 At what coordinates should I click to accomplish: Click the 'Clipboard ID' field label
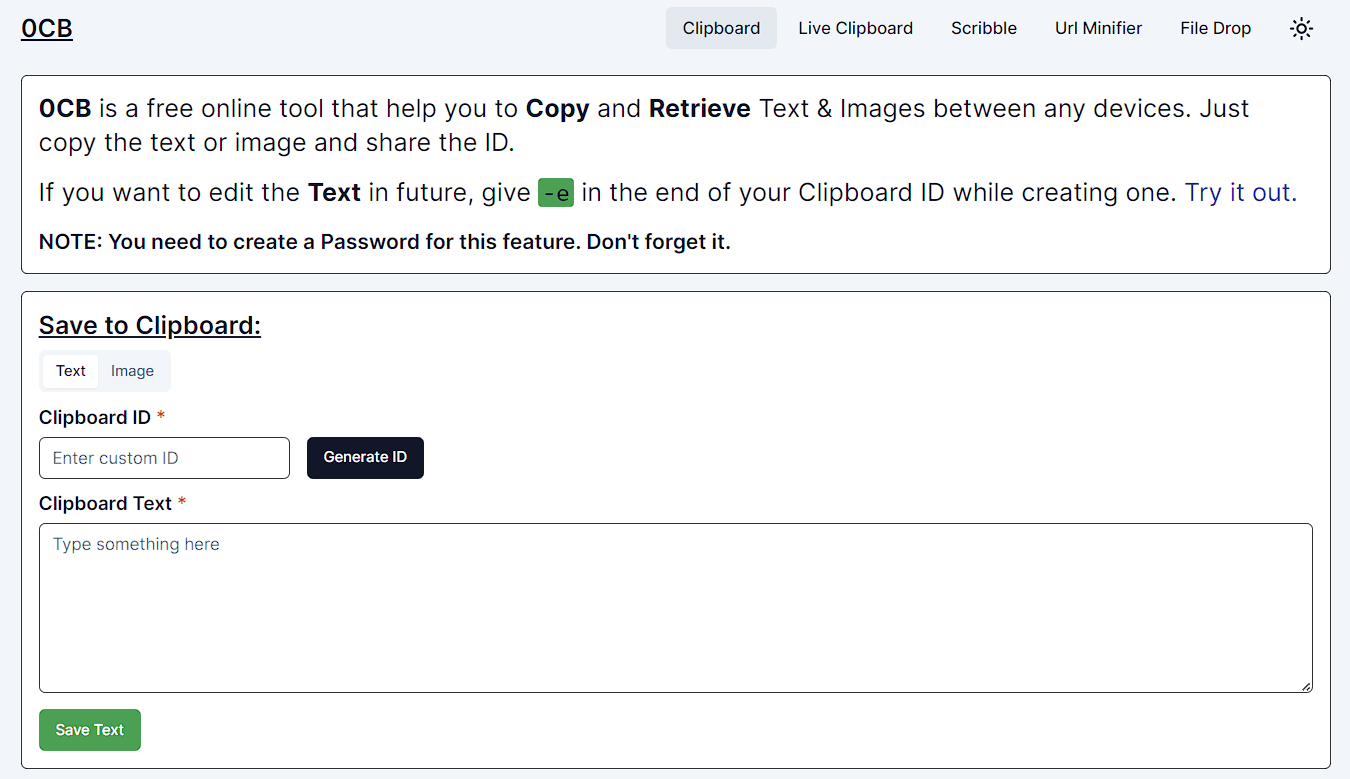point(95,417)
